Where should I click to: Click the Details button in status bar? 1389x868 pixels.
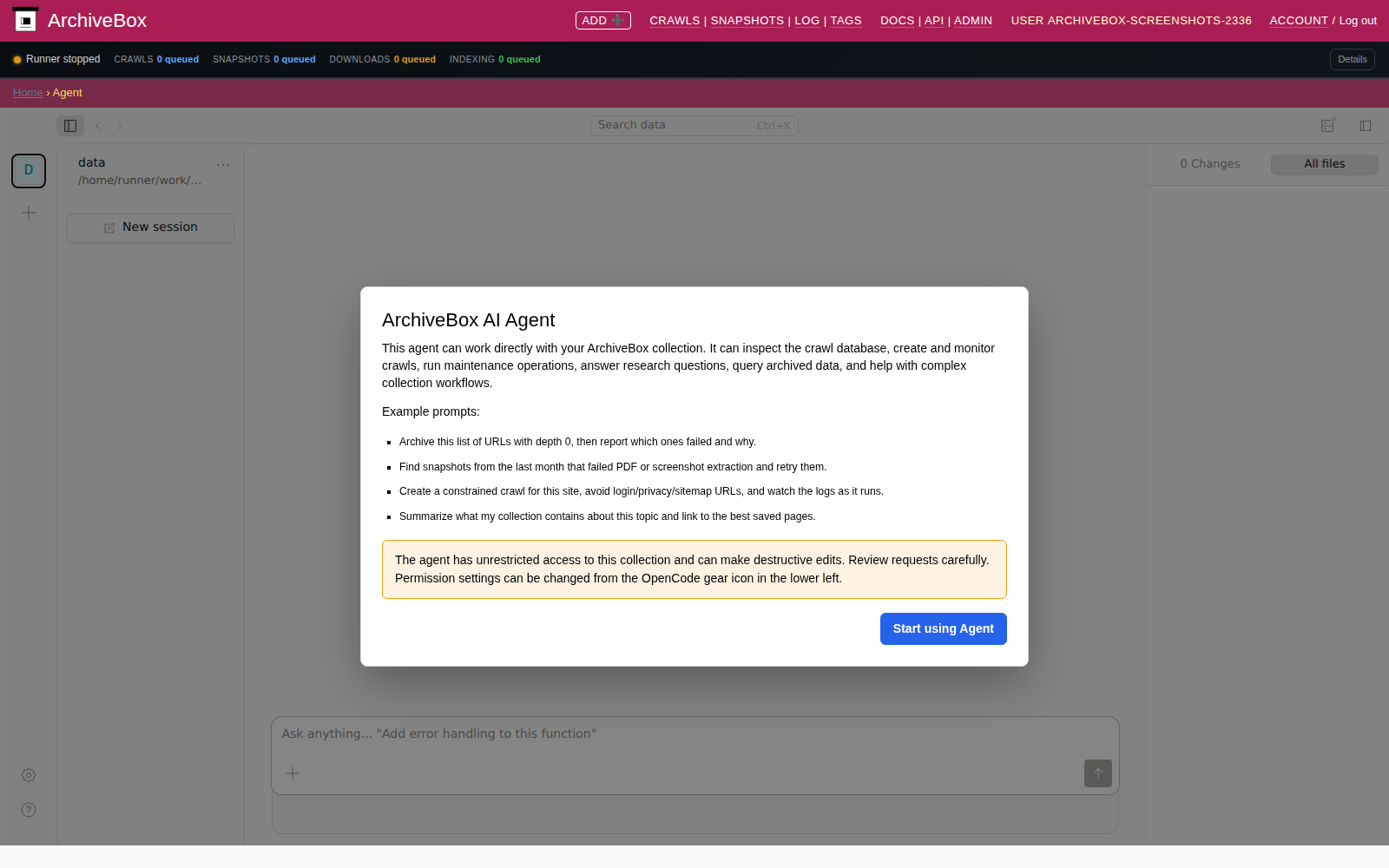[1353, 60]
